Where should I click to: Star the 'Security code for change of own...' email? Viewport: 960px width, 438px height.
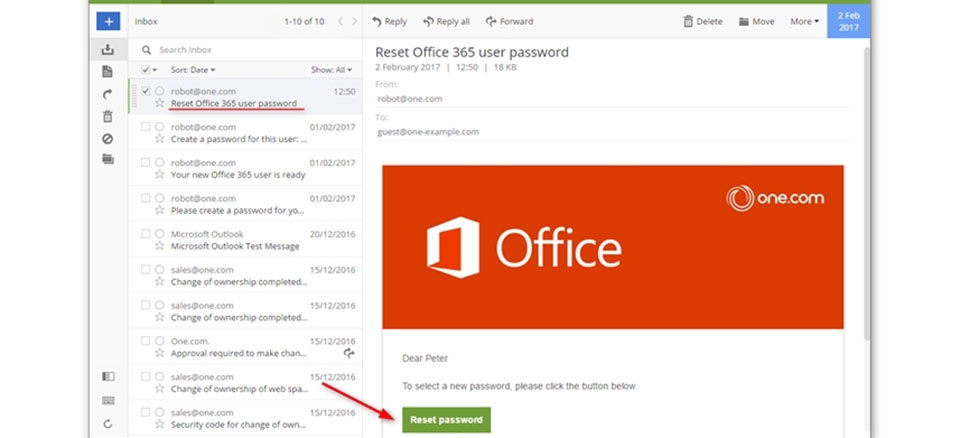[x=160, y=424]
